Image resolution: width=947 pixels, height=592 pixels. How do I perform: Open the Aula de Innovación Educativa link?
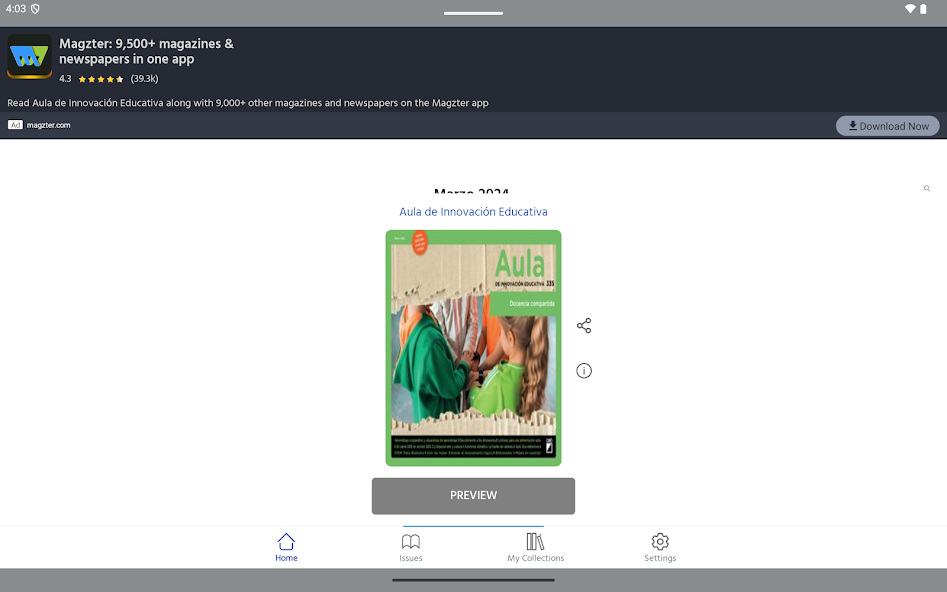click(x=473, y=212)
